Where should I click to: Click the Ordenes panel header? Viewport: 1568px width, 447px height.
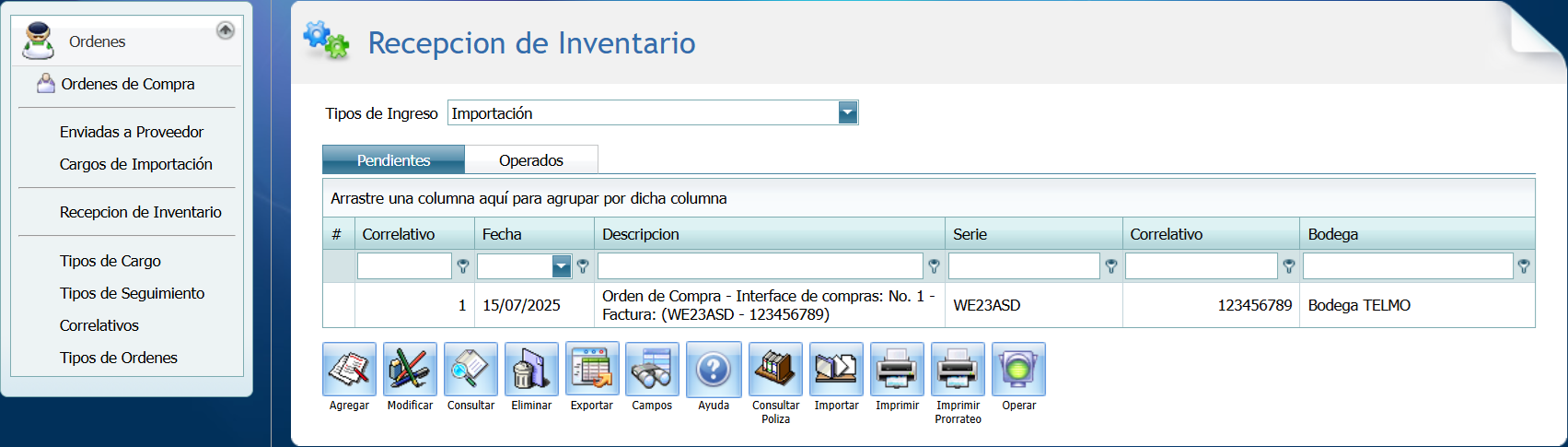[127, 41]
